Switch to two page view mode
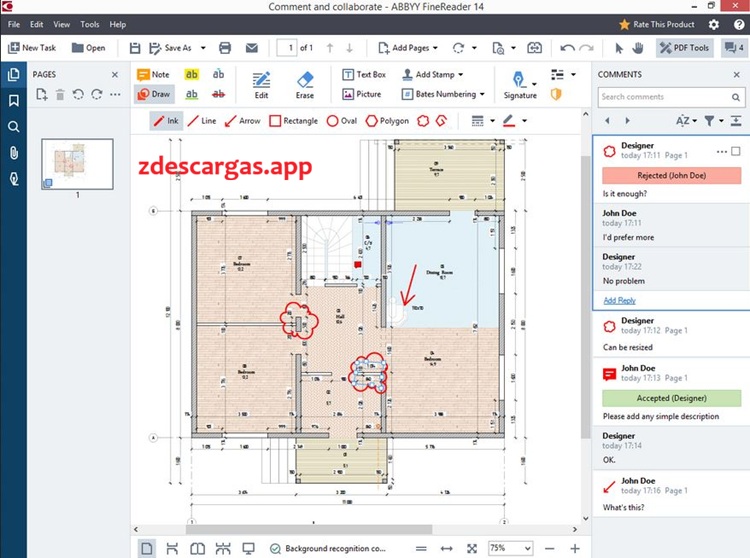 click(198, 548)
